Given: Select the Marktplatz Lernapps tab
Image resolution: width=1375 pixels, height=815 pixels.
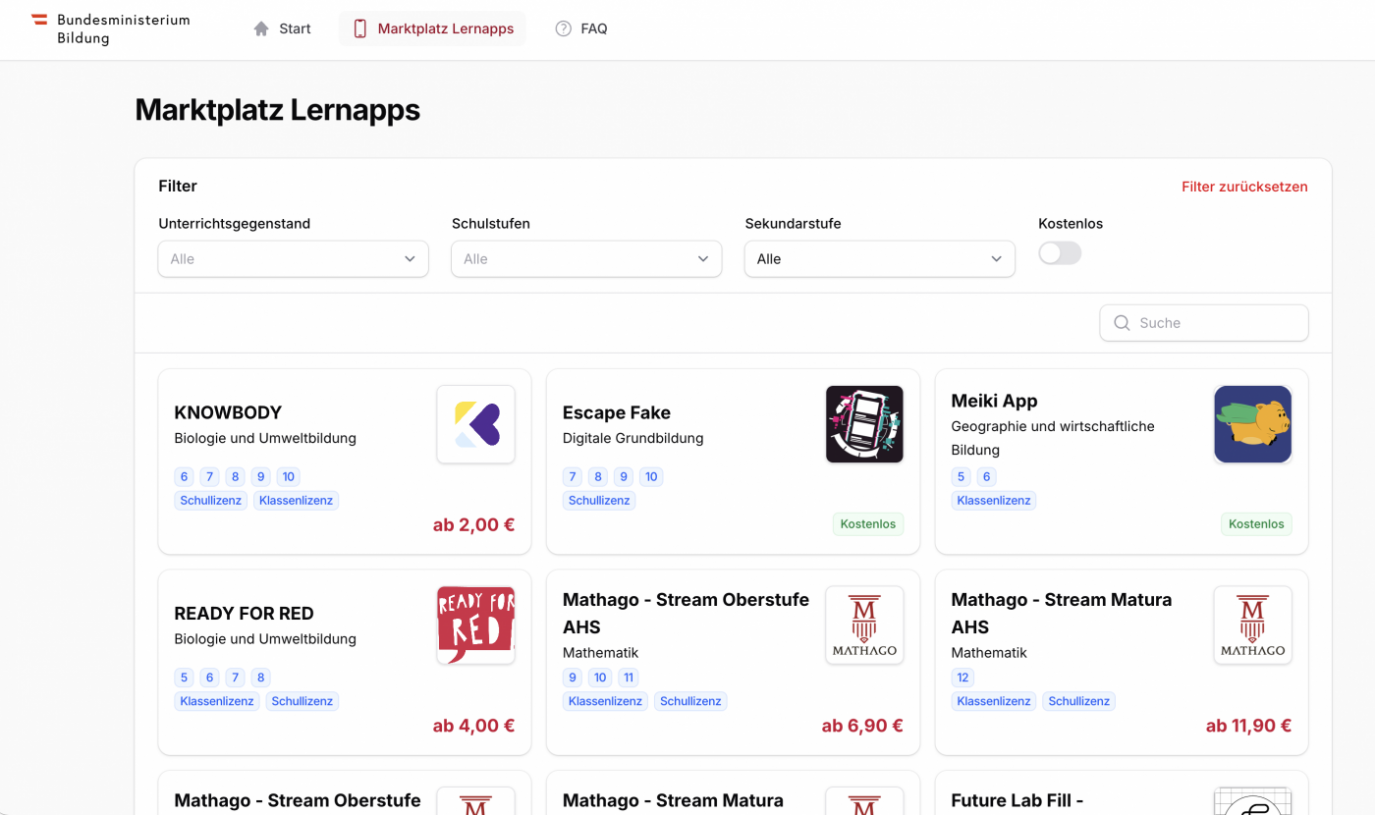Looking at the screenshot, I should (x=433, y=29).
